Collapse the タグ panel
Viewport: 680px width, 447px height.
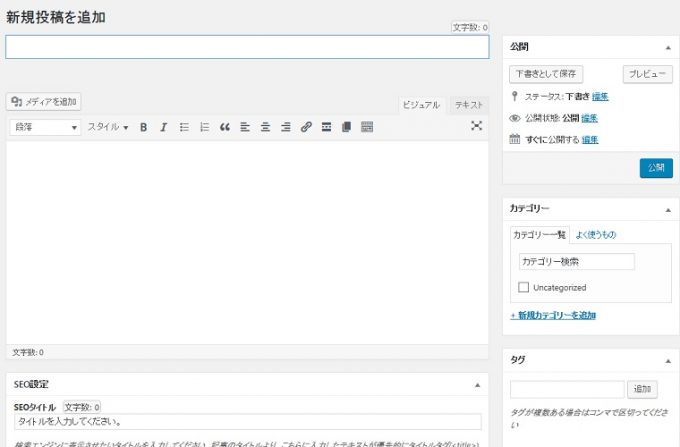point(668,361)
